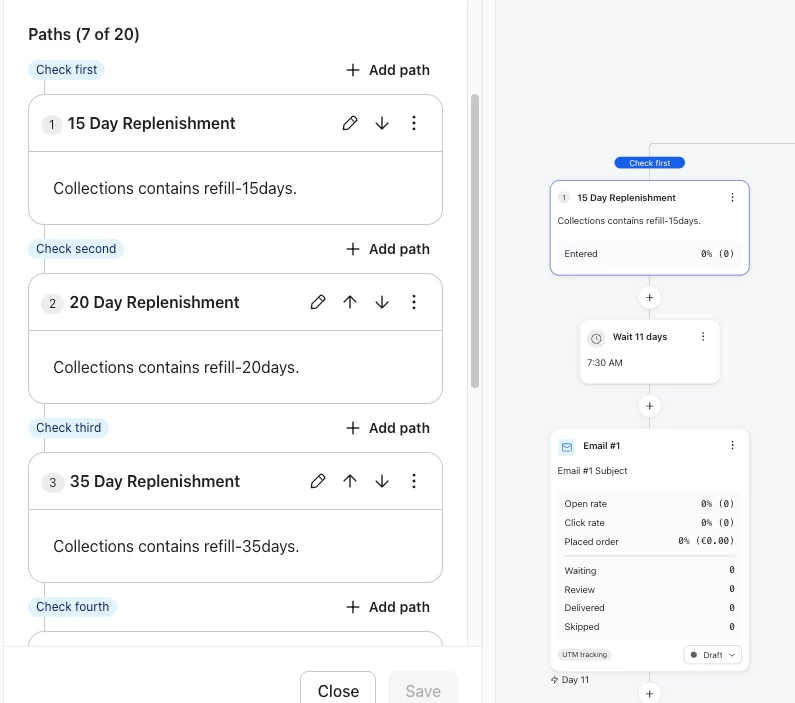This screenshot has height=703, width=795.
Task: Edit the 35 Day Replenishment path
Action: click(x=318, y=481)
